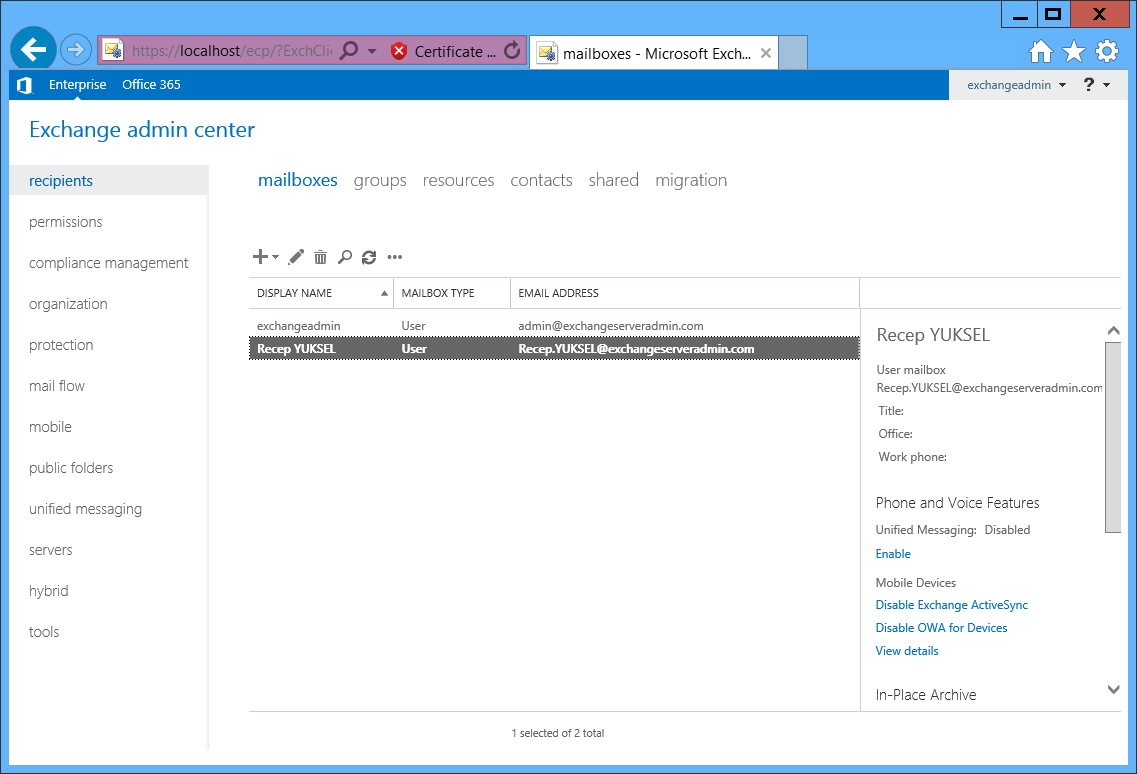Open the exchangeadmin account dropdown
This screenshot has width=1137, height=774.
(1017, 85)
